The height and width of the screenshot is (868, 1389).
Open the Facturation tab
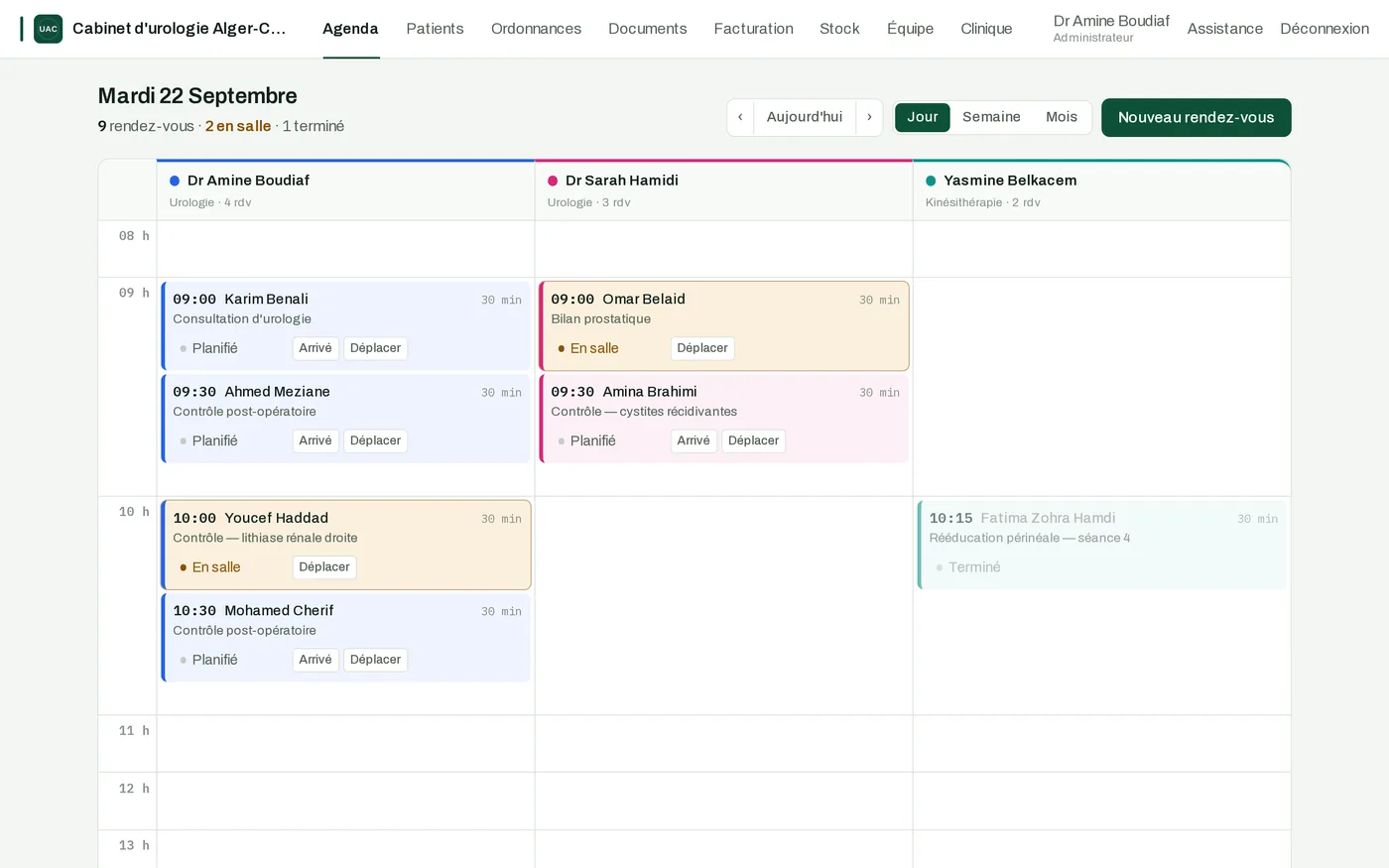coord(753,29)
